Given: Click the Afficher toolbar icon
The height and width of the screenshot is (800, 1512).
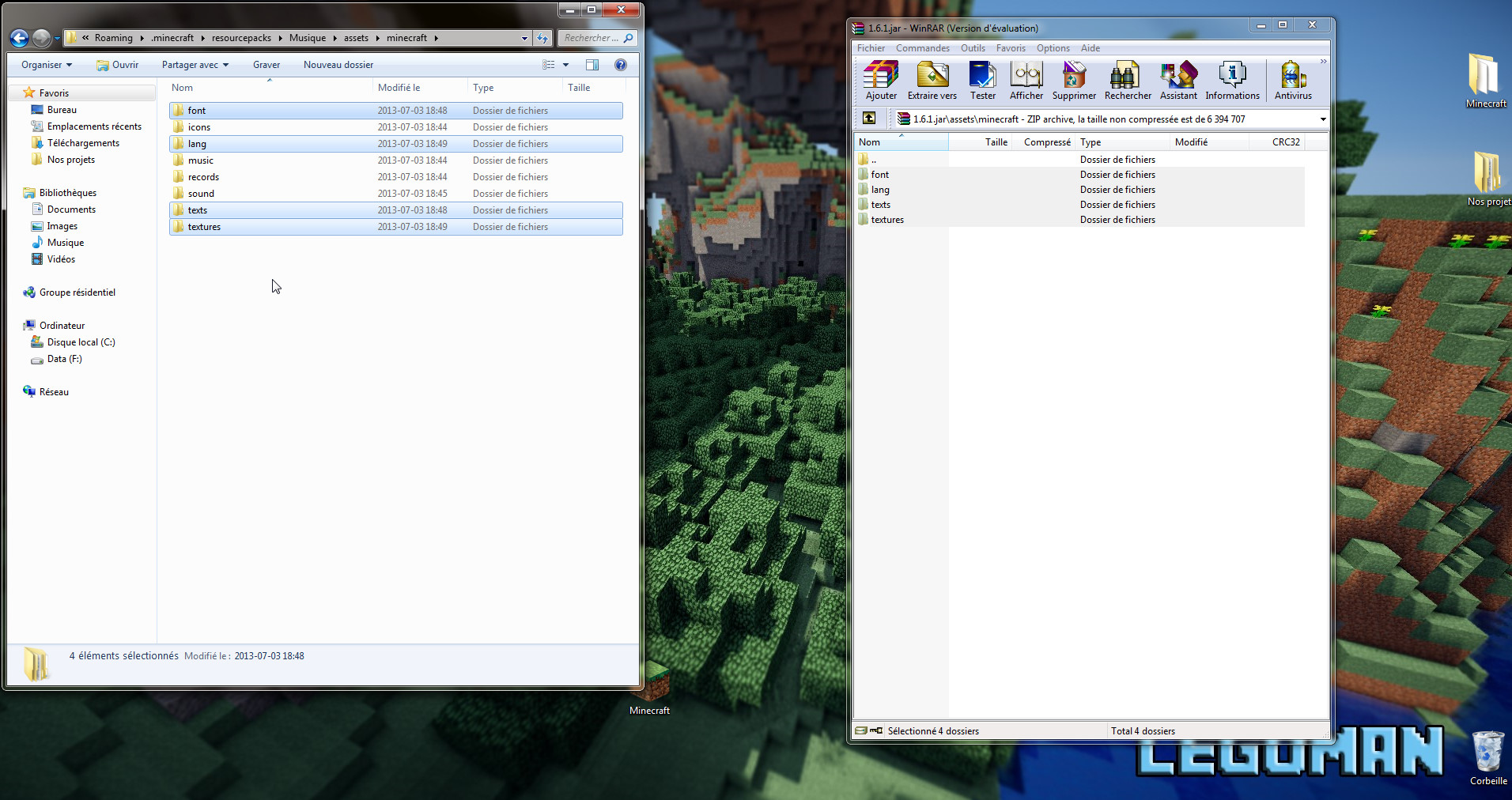Looking at the screenshot, I should (x=1026, y=81).
